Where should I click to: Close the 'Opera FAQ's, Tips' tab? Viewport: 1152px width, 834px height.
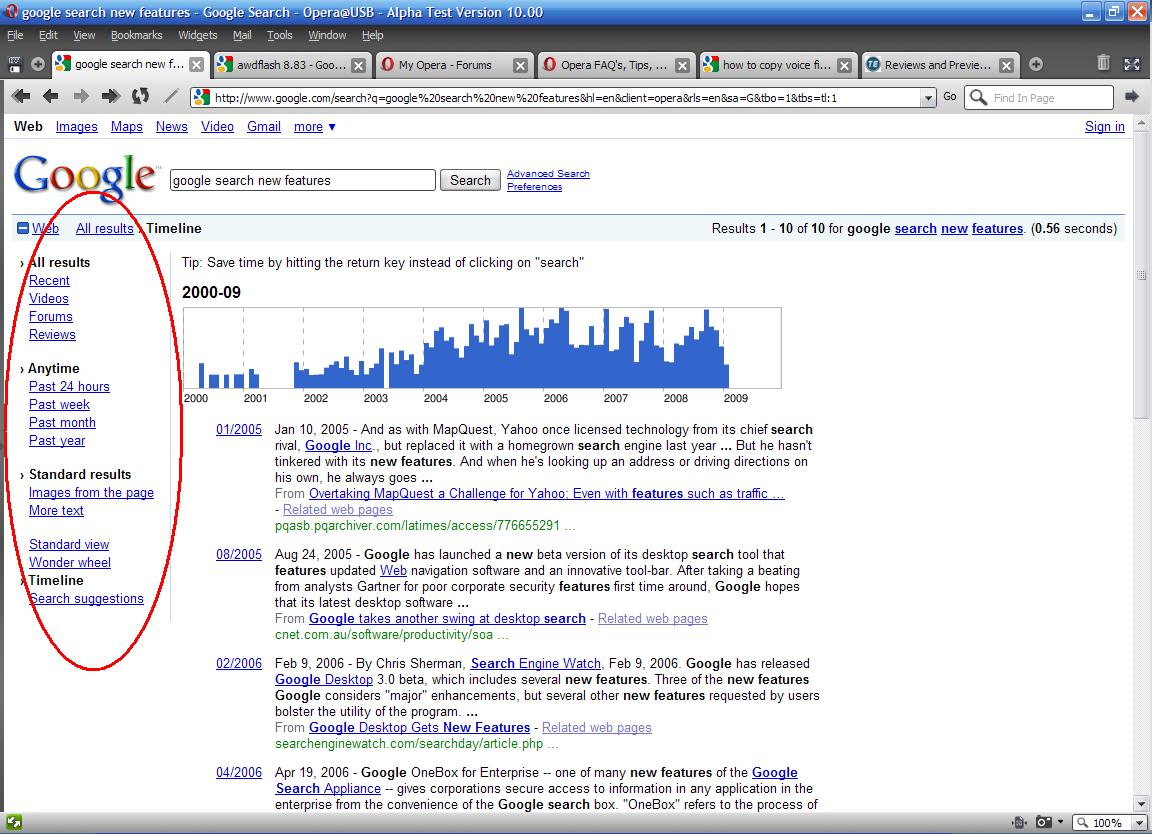[x=683, y=65]
